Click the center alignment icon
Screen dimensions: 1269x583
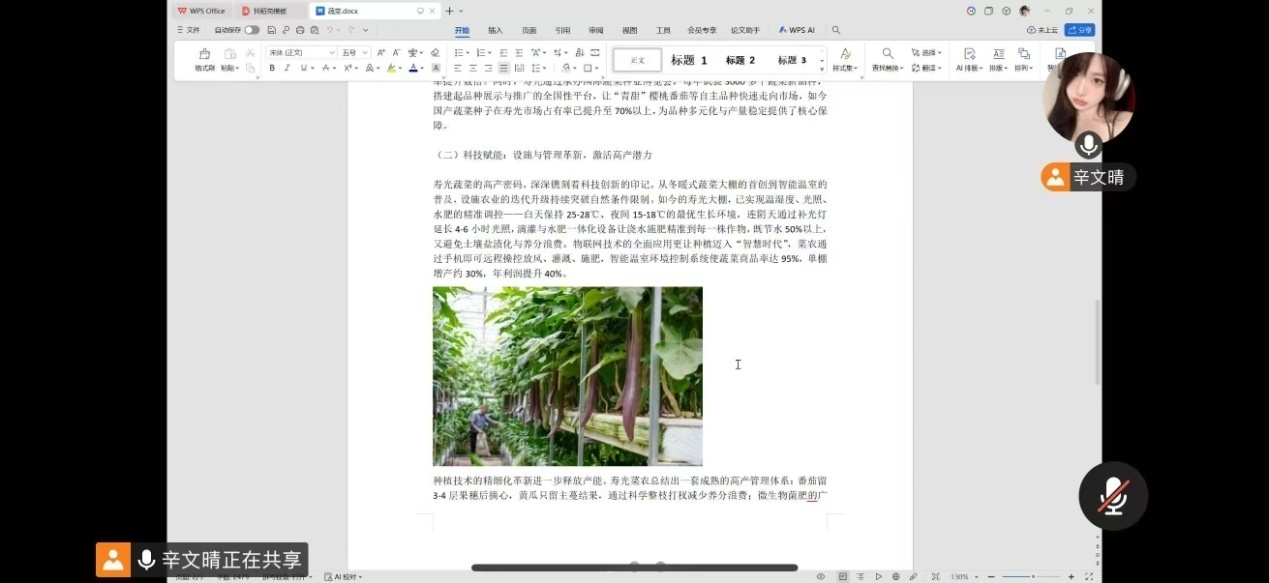click(473, 68)
